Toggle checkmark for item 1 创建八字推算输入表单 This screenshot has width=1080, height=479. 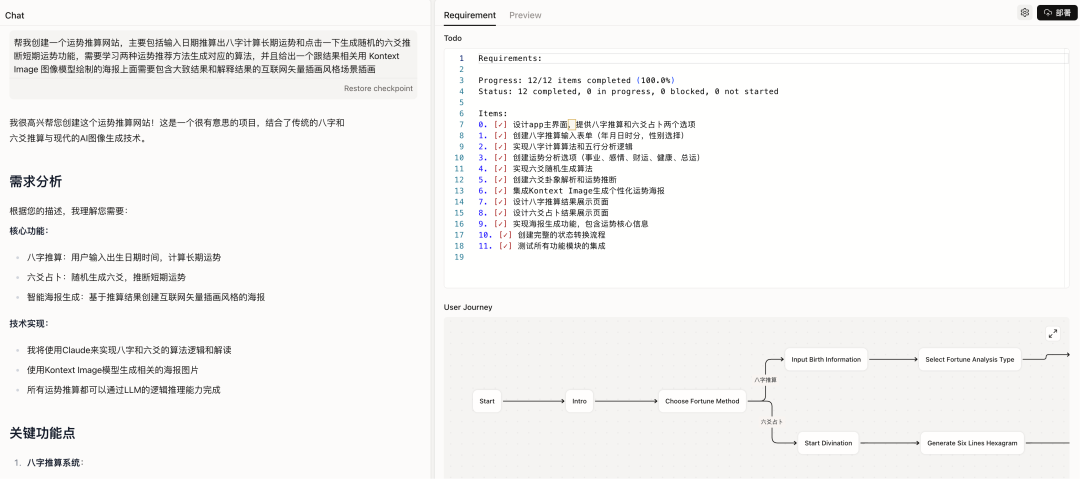501,136
